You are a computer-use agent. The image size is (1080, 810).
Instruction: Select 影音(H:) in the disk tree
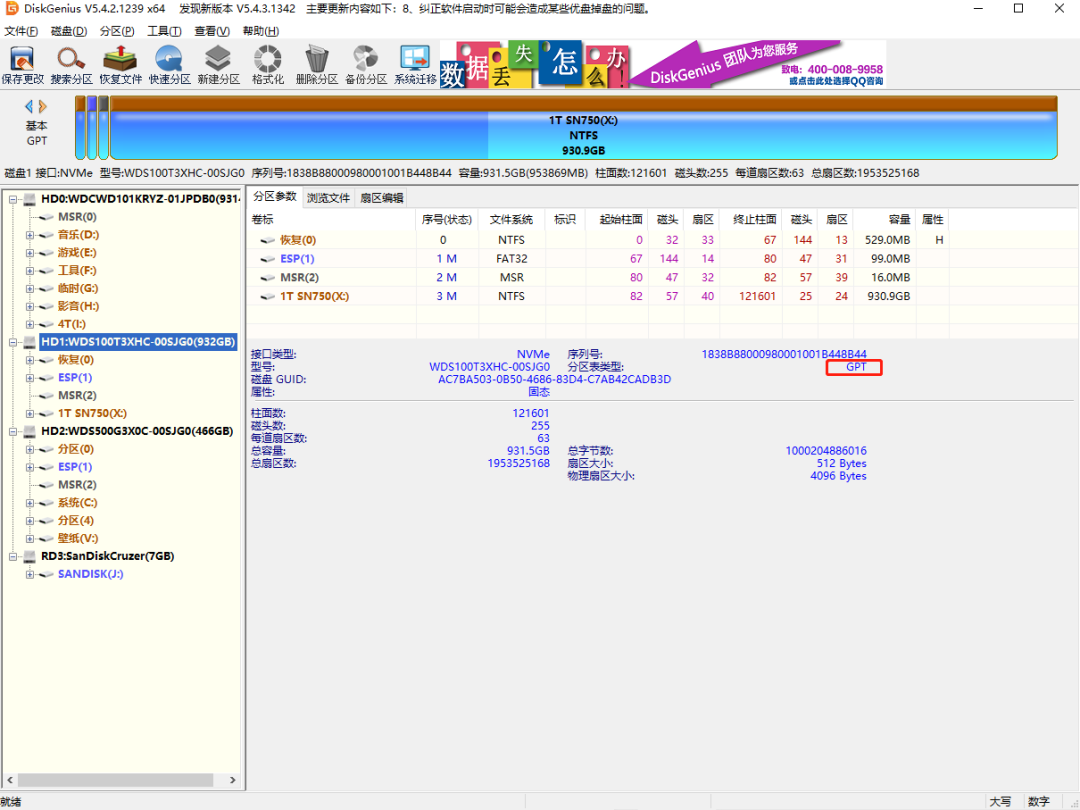[78, 307]
